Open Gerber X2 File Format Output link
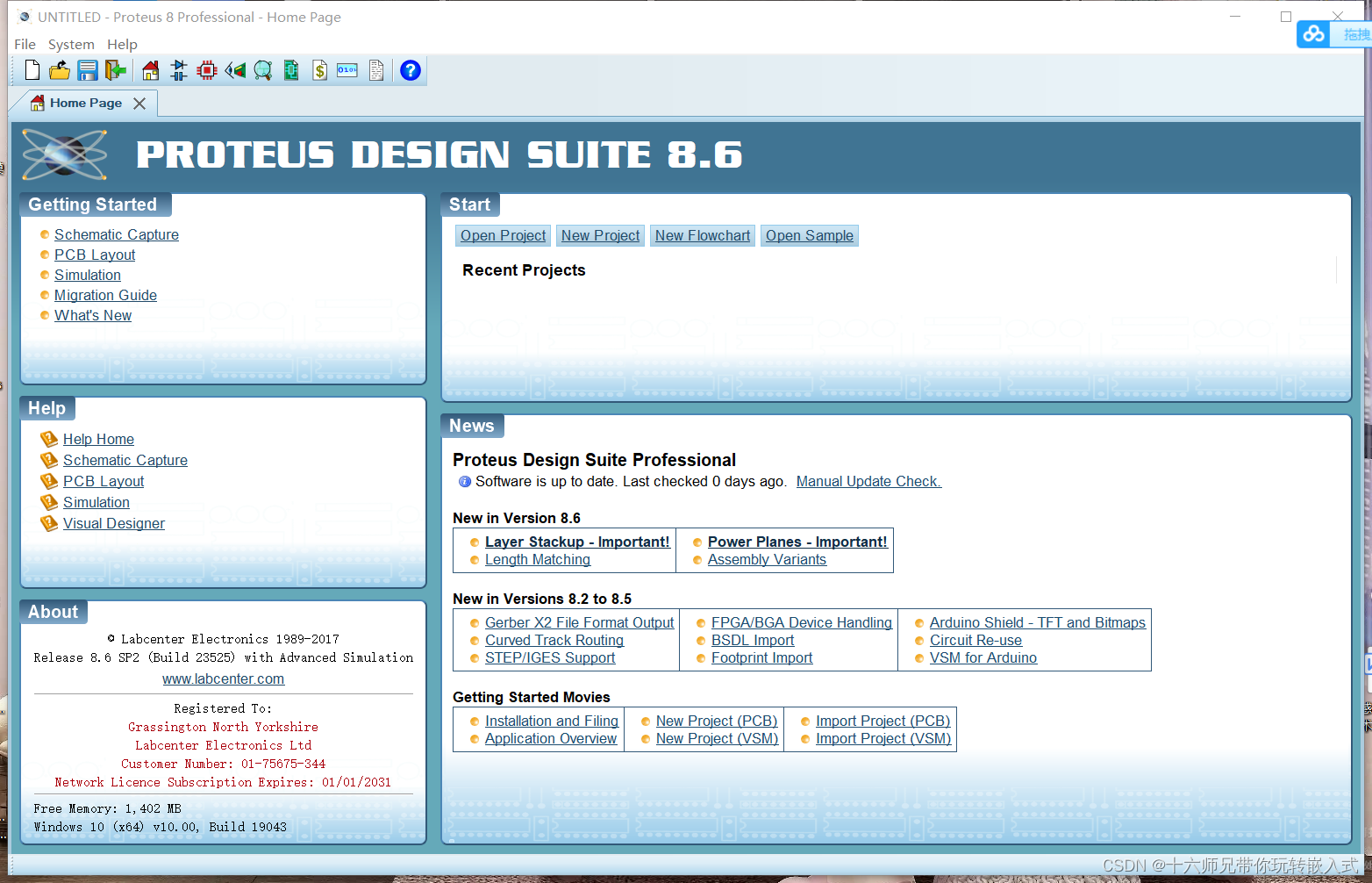 pyautogui.click(x=579, y=622)
